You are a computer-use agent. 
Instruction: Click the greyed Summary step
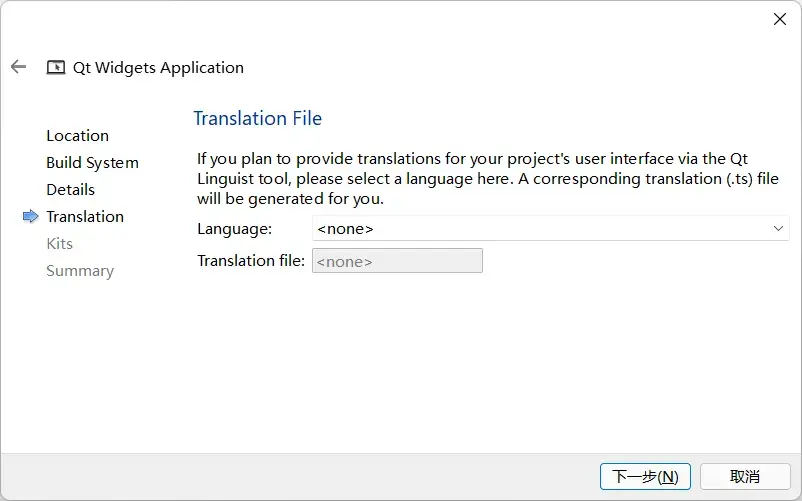[80, 271]
